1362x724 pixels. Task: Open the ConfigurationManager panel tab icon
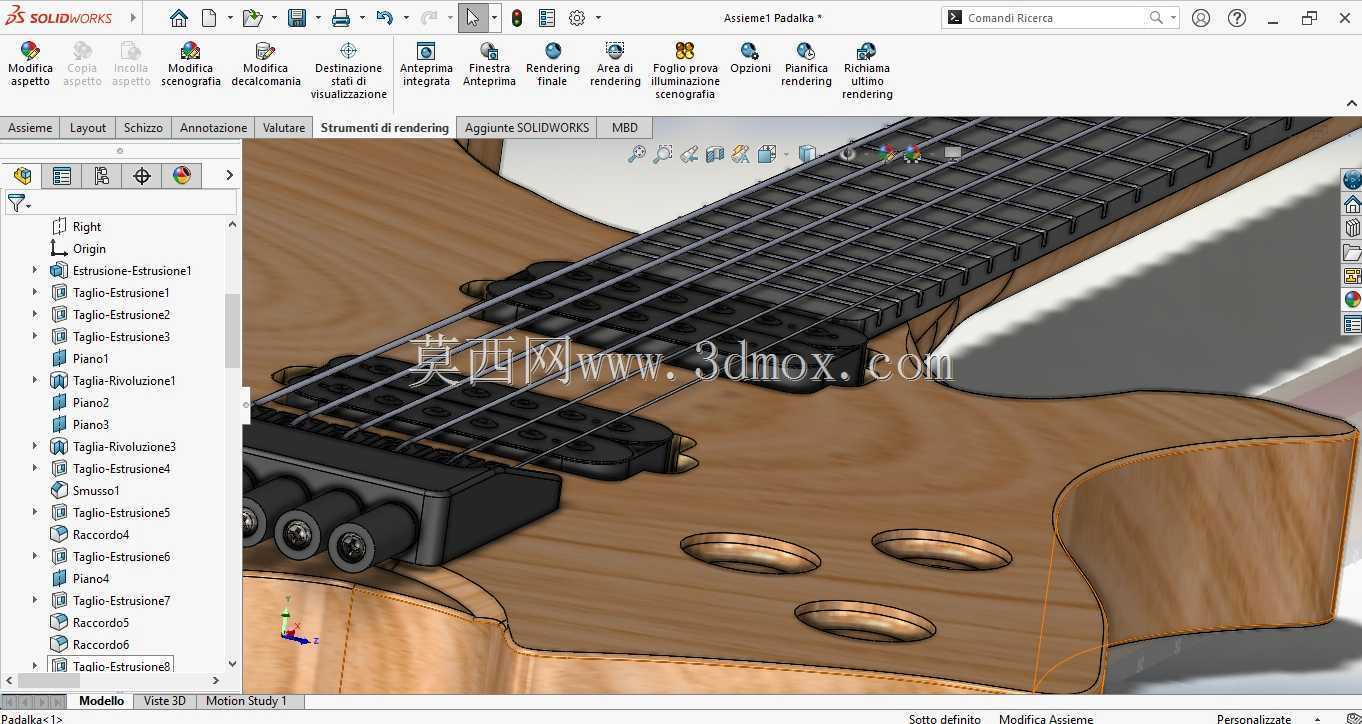click(x=102, y=176)
